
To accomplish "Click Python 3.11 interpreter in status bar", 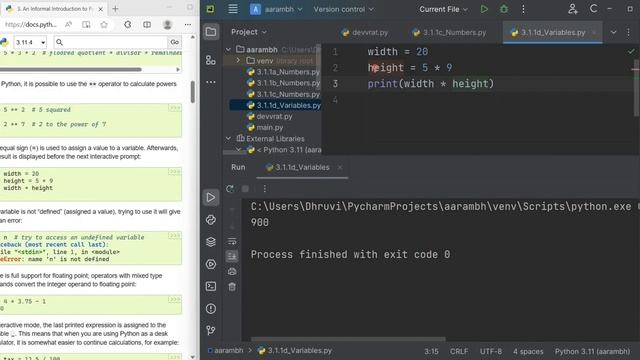I will click(x=592, y=351).
